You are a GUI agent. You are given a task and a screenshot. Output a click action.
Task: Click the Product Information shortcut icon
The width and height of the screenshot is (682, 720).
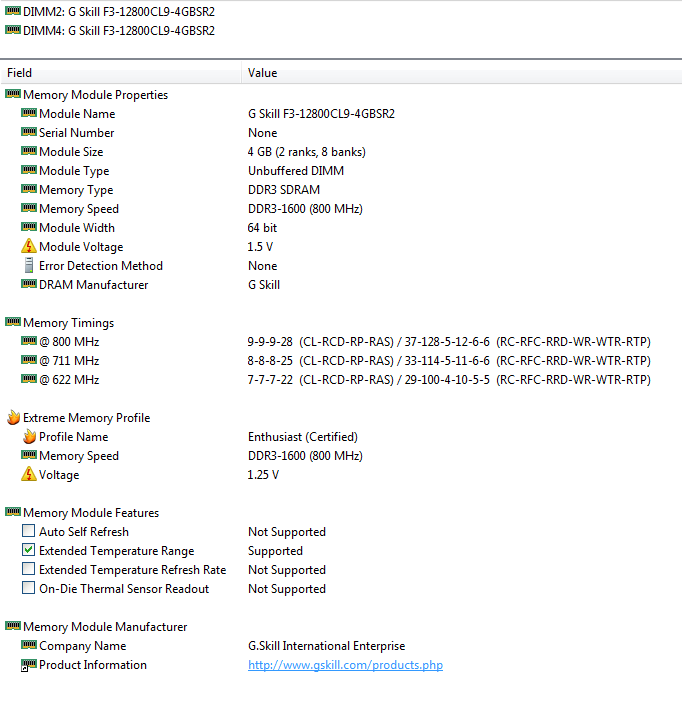pyautogui.click(x=29, y=664)
